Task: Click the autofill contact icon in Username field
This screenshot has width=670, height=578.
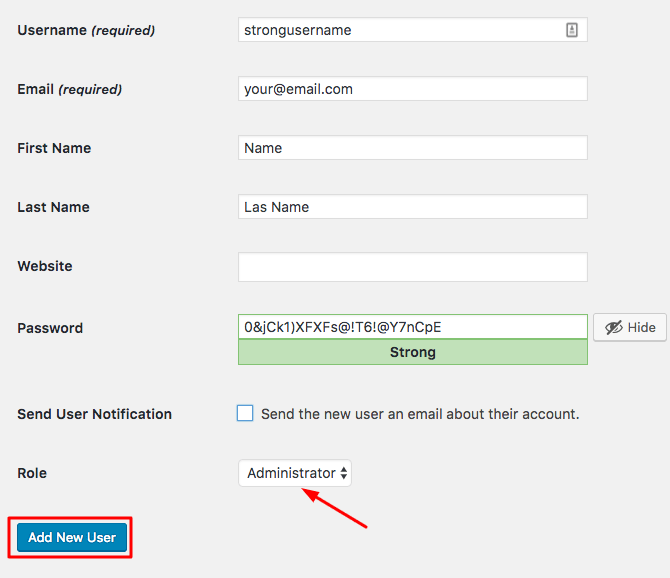Action: click(572, 30)
